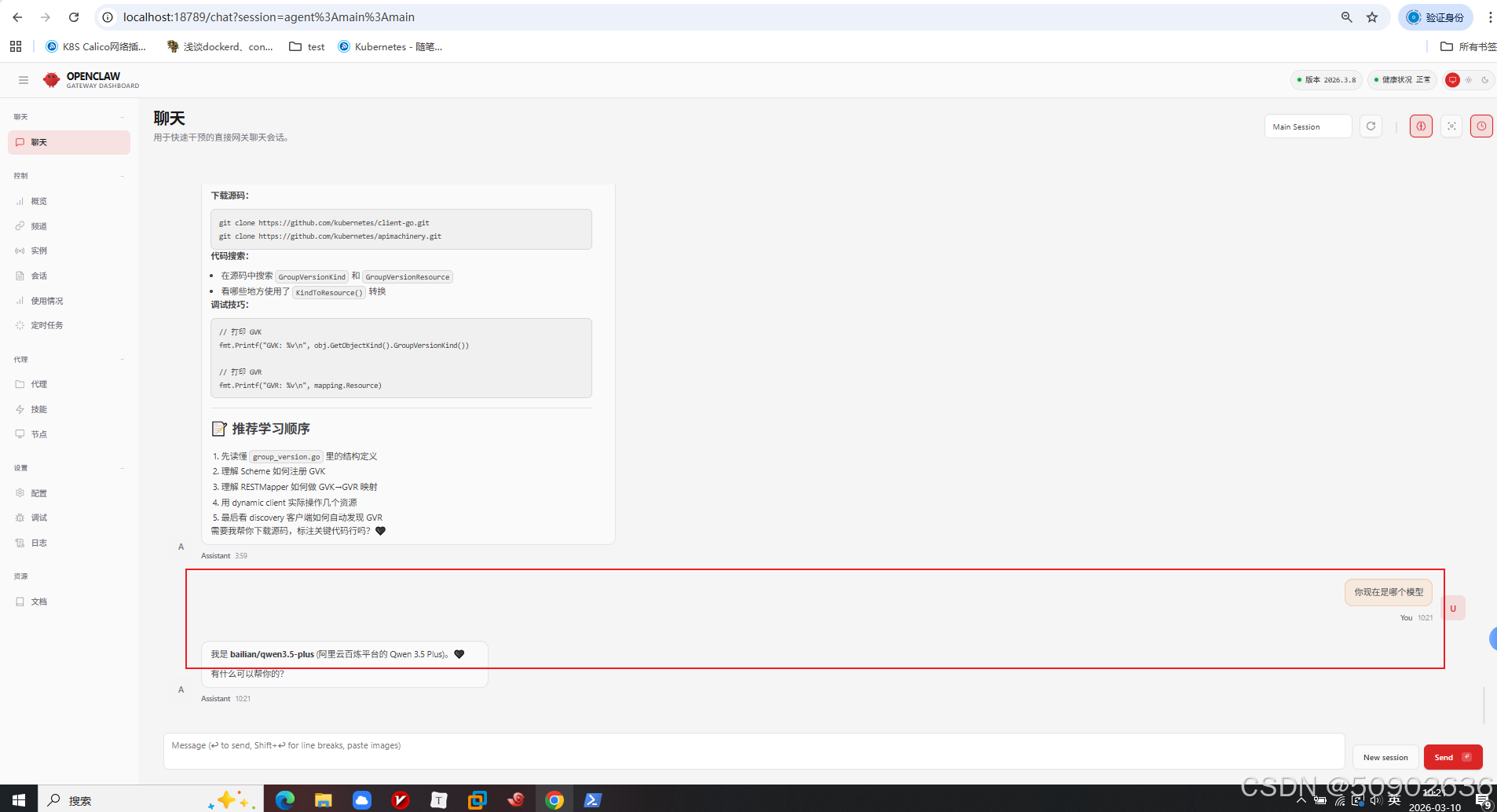1497x812 pixels.
Task: Open the Windows Start menu
Action: pos(19,799)
